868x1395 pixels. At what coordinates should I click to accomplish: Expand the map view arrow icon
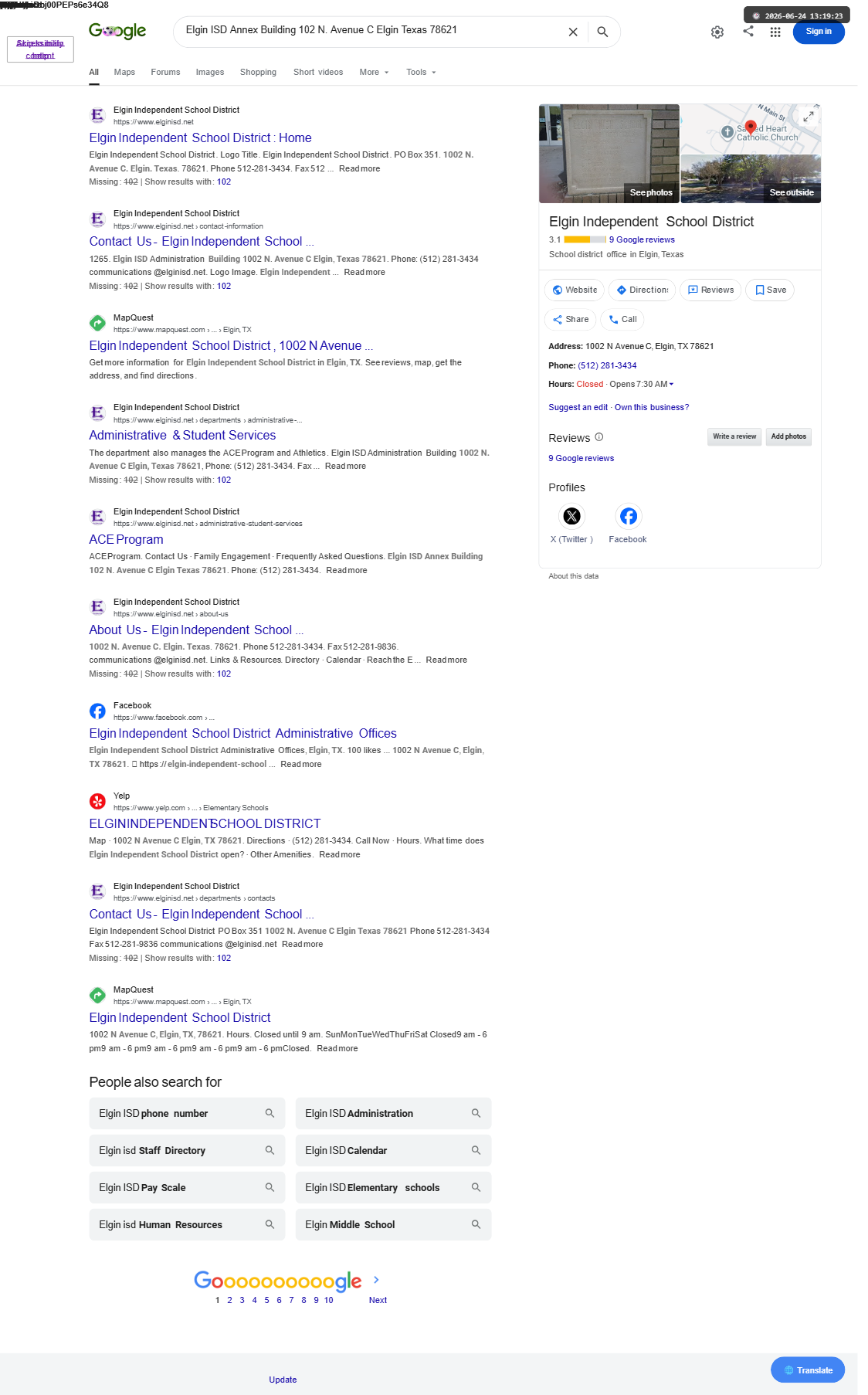(x=809, y=116)
